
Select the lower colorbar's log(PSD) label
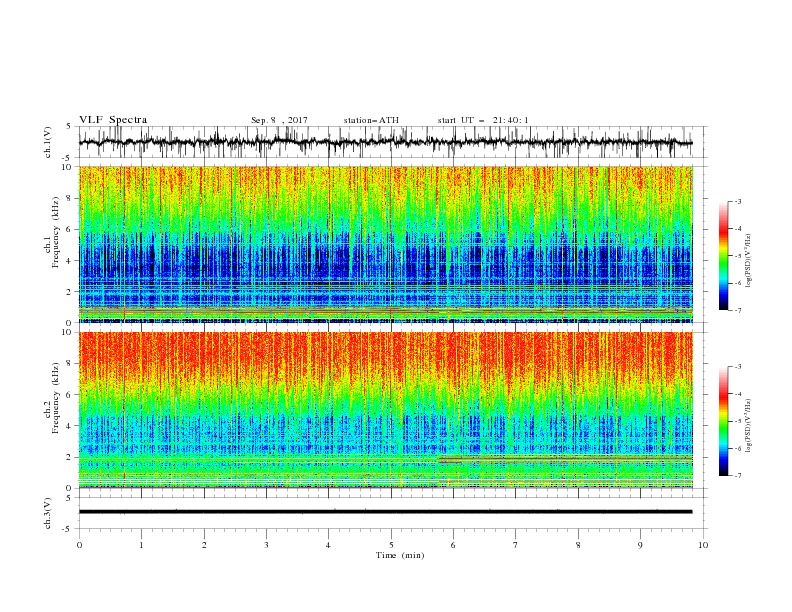click(749, 424)
